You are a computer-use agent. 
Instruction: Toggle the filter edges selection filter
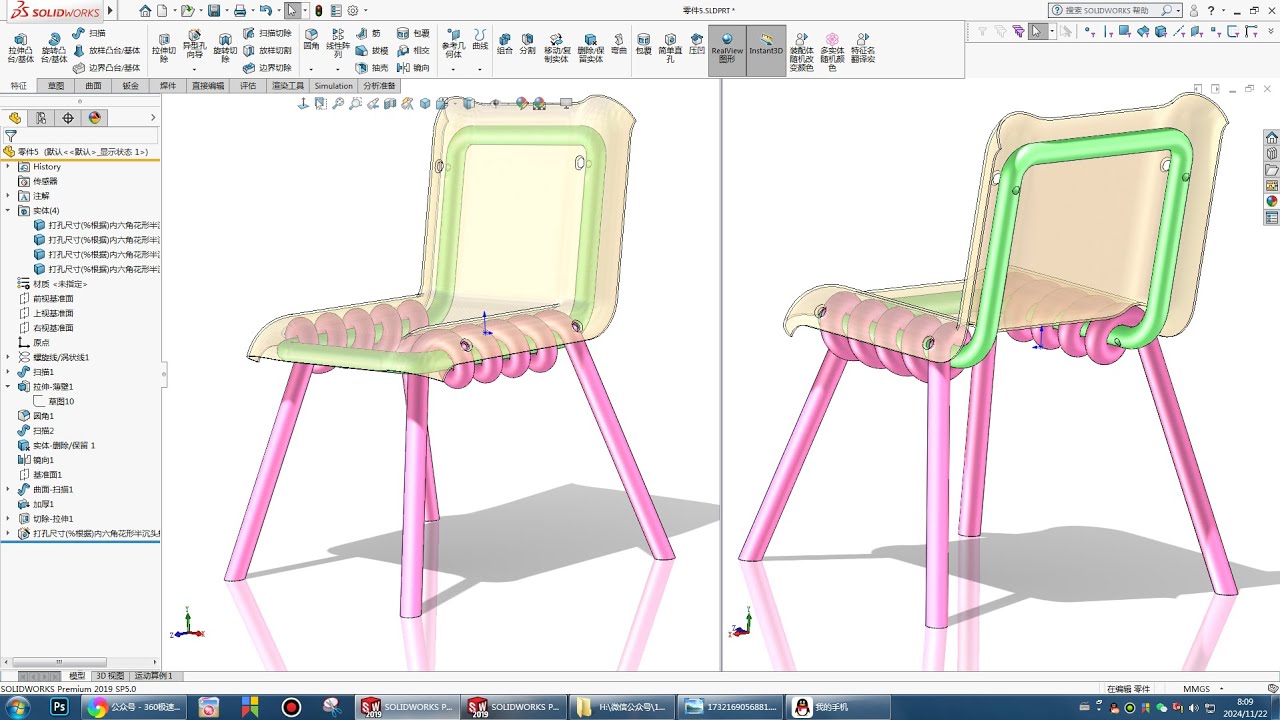point(1108,32)
